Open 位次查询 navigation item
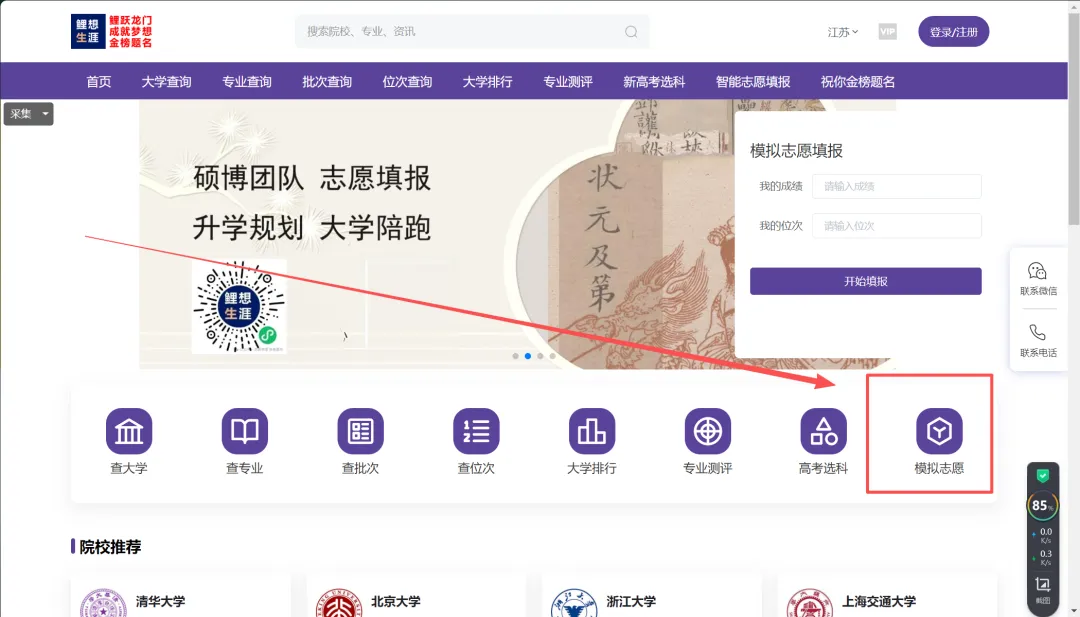The height and width of the screenshot is (617, 1080). point(407,82)
